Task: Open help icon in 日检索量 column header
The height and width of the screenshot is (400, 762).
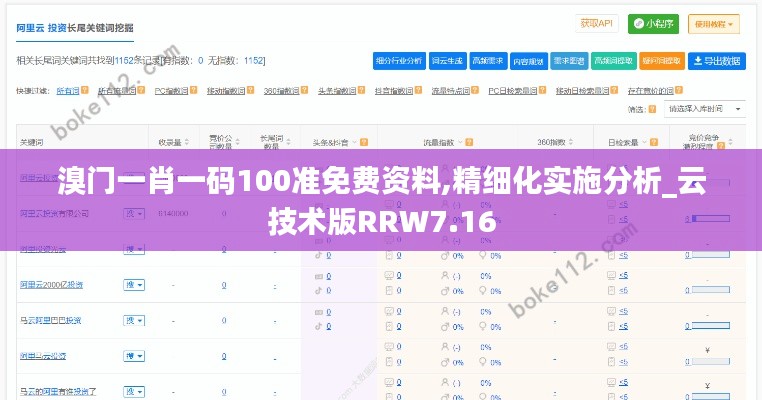Action: pos(654,142)
